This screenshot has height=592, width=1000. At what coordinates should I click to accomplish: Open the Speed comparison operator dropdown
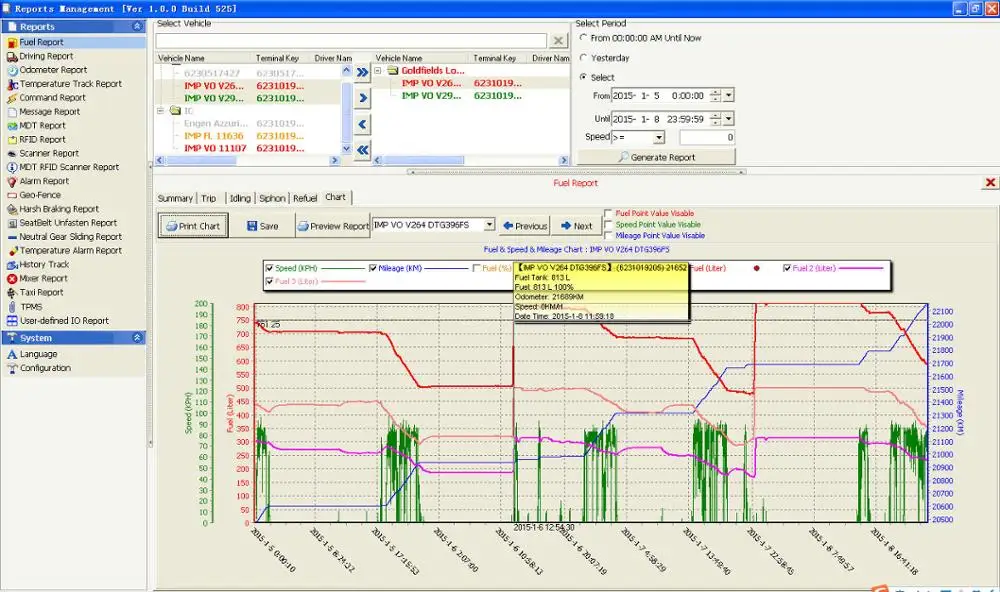point(658,137)
